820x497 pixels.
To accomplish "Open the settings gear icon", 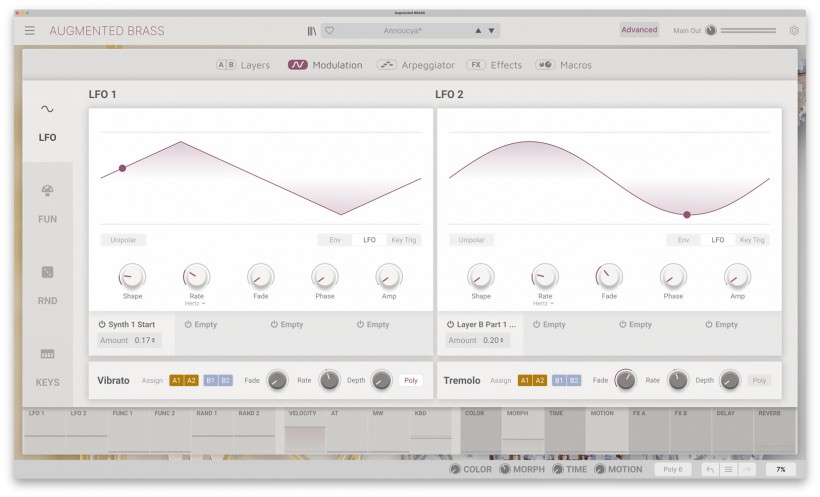I will tap(794, 30).
